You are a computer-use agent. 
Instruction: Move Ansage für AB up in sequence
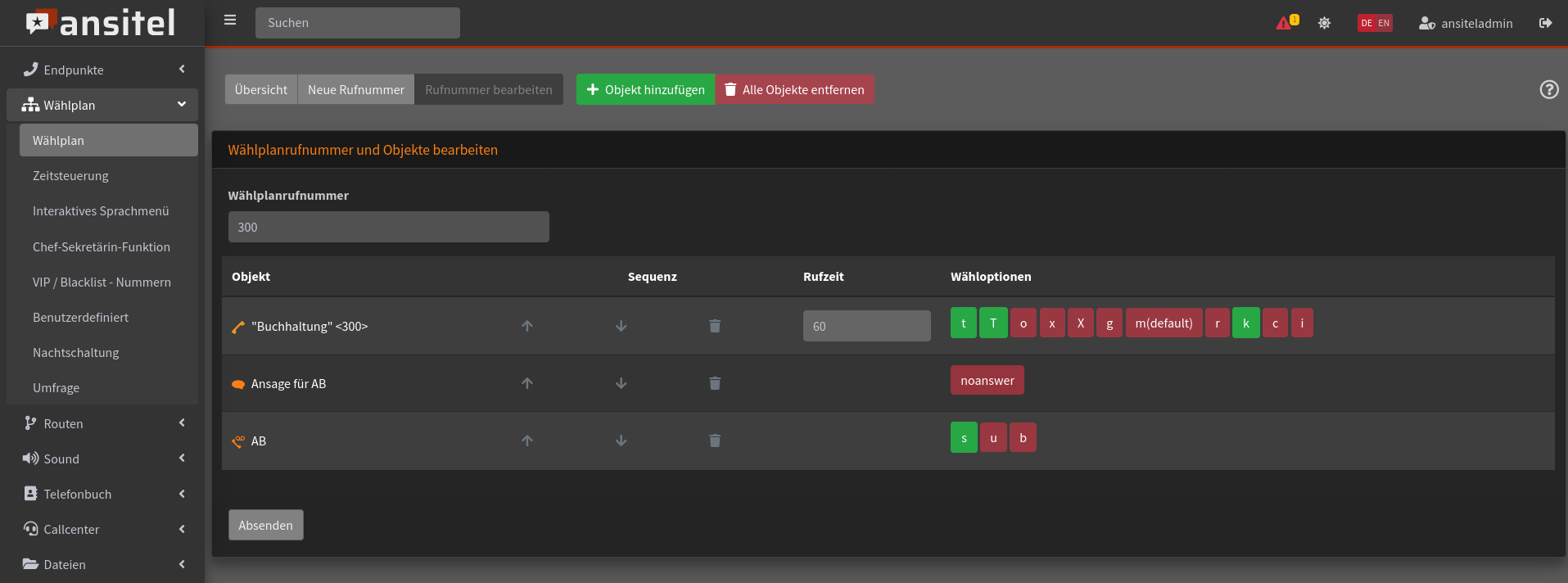pyautogui.click(x=527, y=383)
